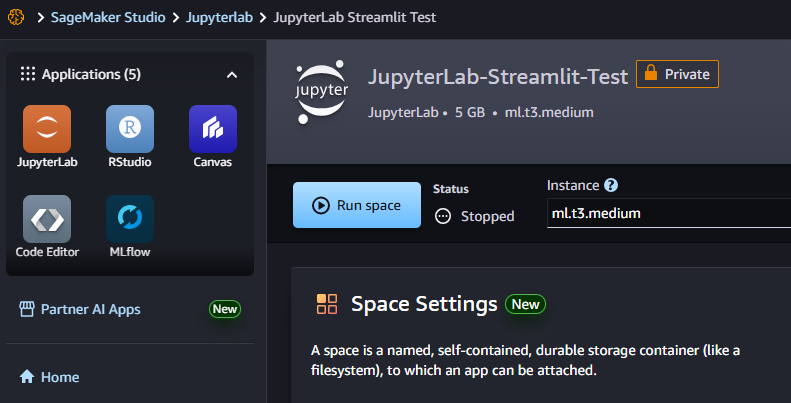Click the Applications grid dots icon
The image size is (791, 403).
click(28, 74)
